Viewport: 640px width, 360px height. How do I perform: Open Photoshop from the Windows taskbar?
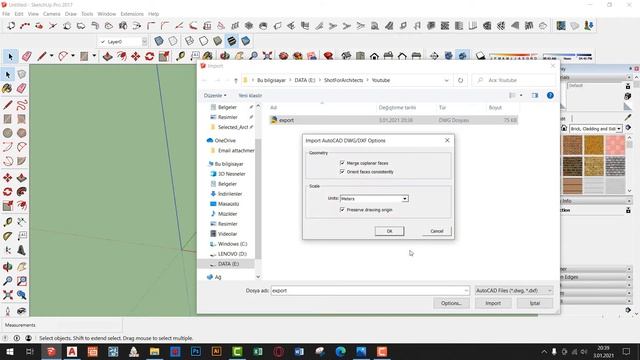tap(196, 351)
